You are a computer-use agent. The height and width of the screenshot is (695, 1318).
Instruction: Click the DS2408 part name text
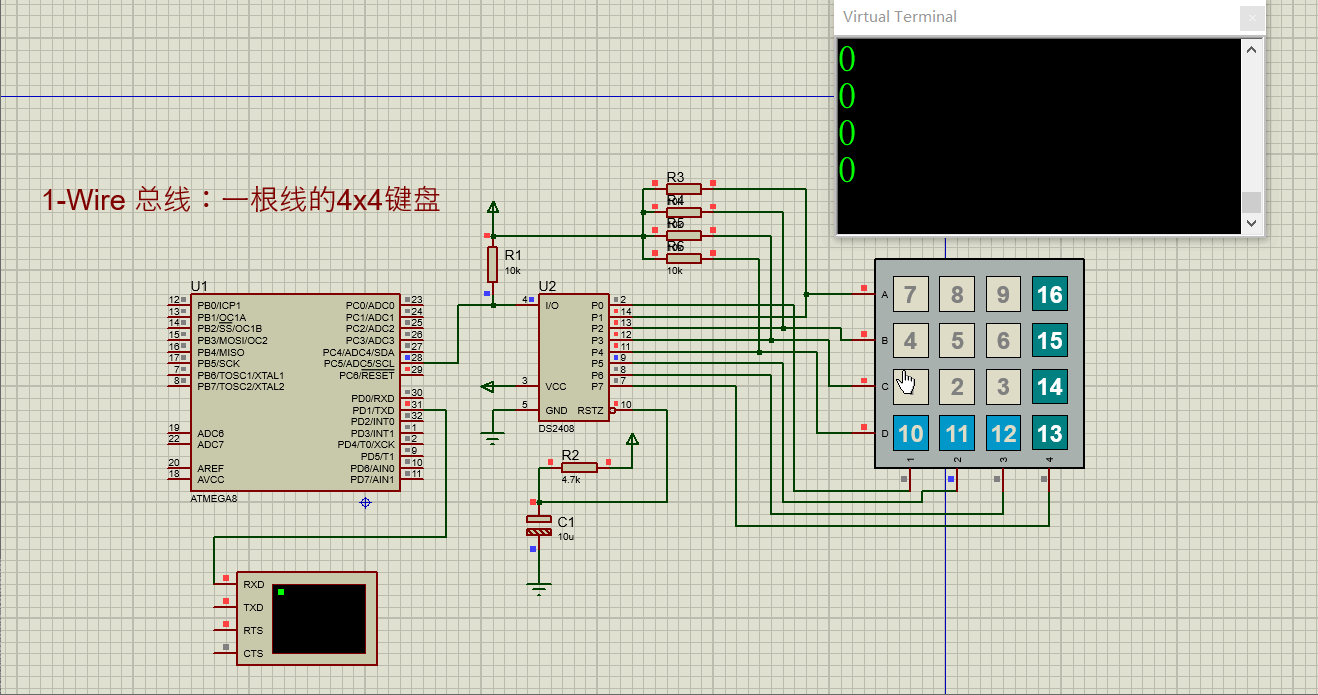556,428
